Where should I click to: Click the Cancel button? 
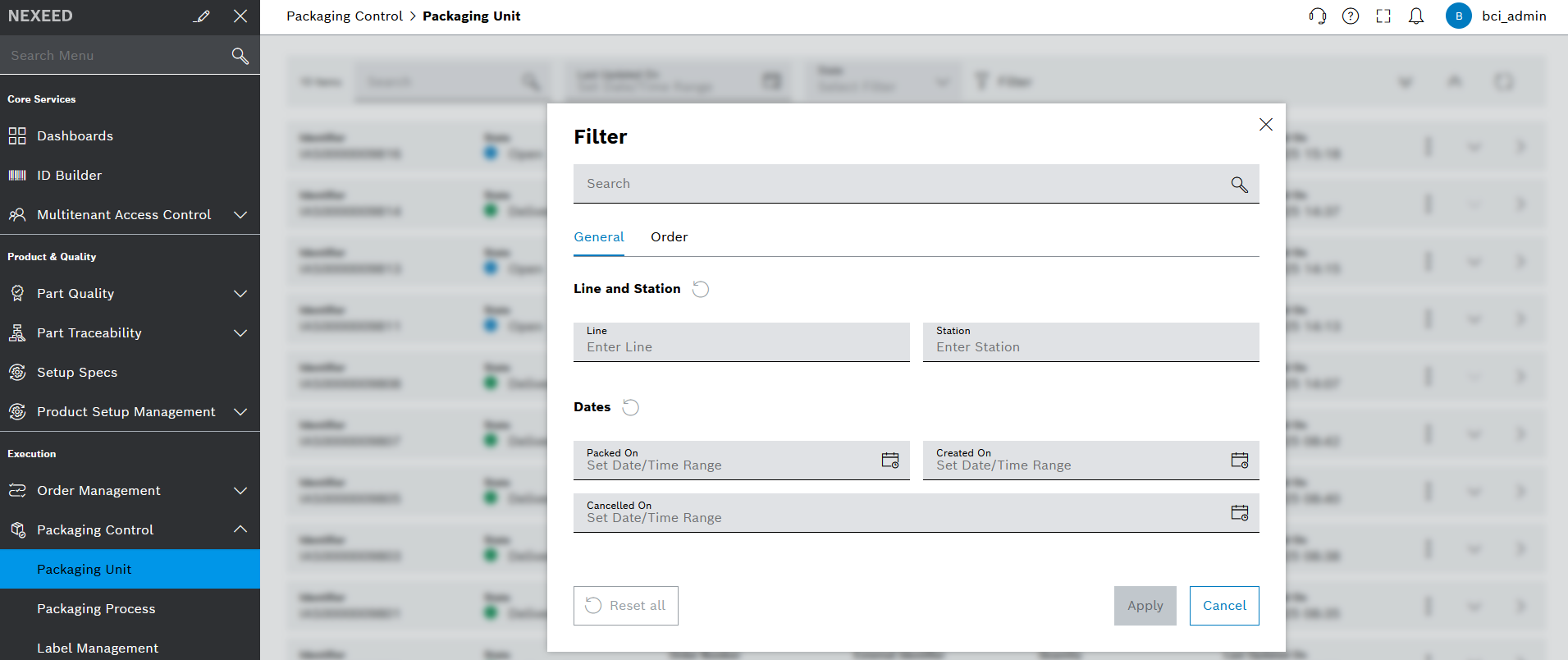(1223, 606)
